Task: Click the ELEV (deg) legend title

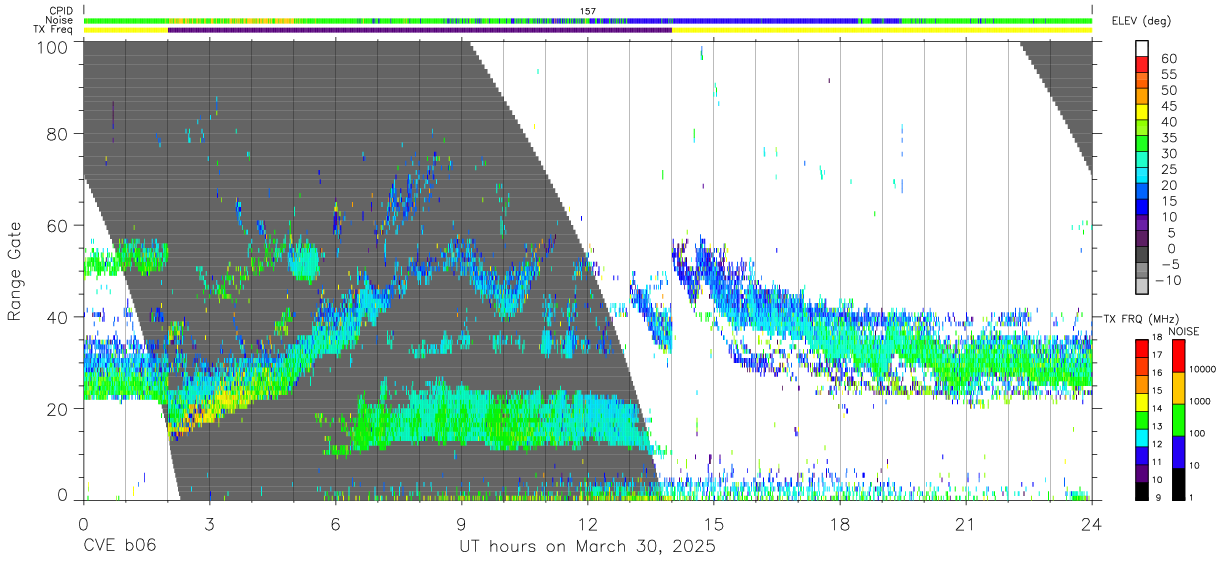Action: [x=1141, y=21]
